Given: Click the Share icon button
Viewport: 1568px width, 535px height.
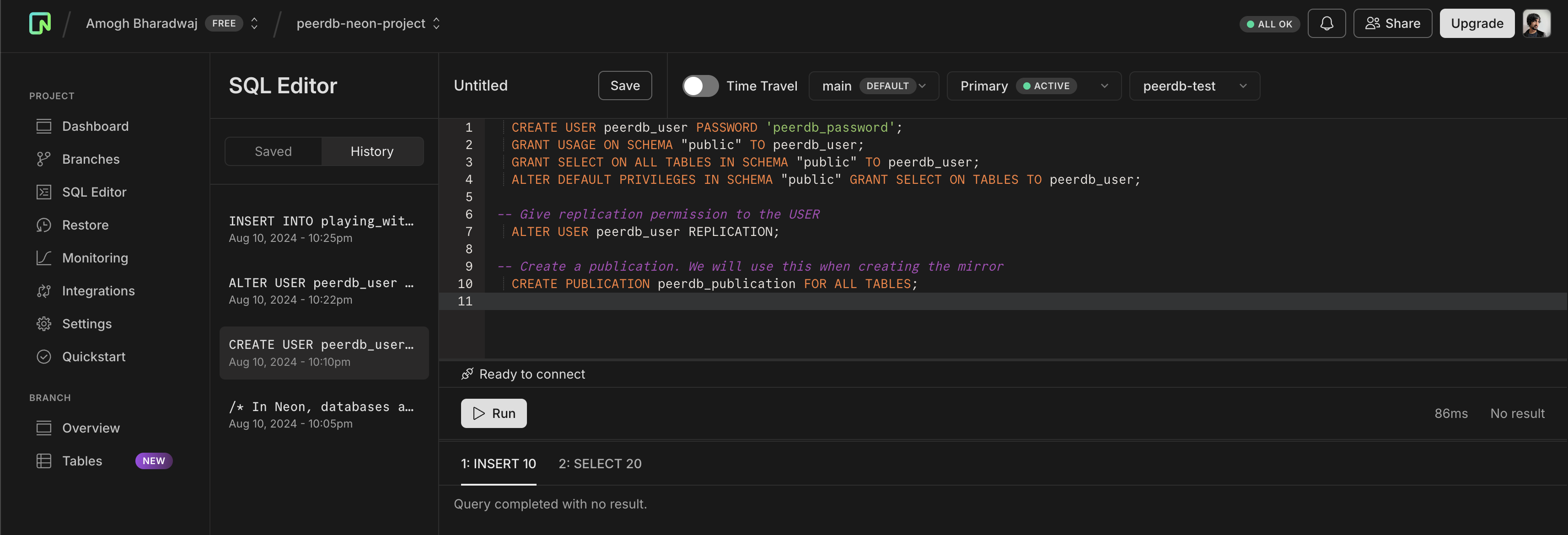Looking at the screenshot, I should pyautogui.click(x=1392, y=22).
